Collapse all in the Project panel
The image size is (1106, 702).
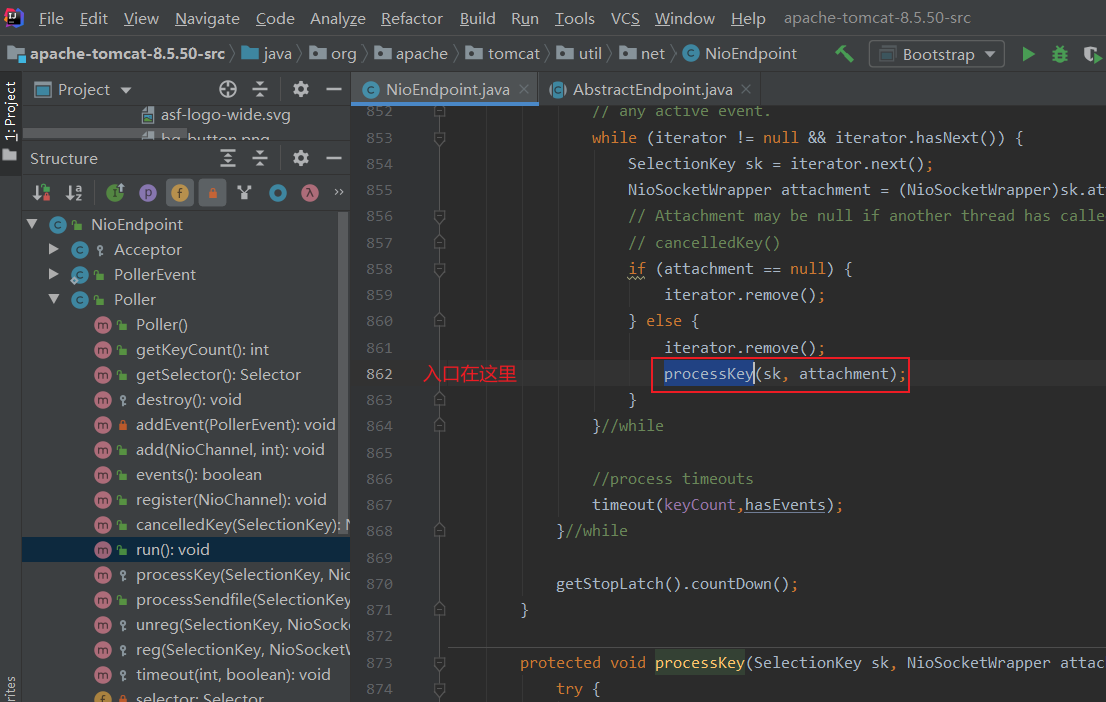pyautogui.click(x=260, y=89)
